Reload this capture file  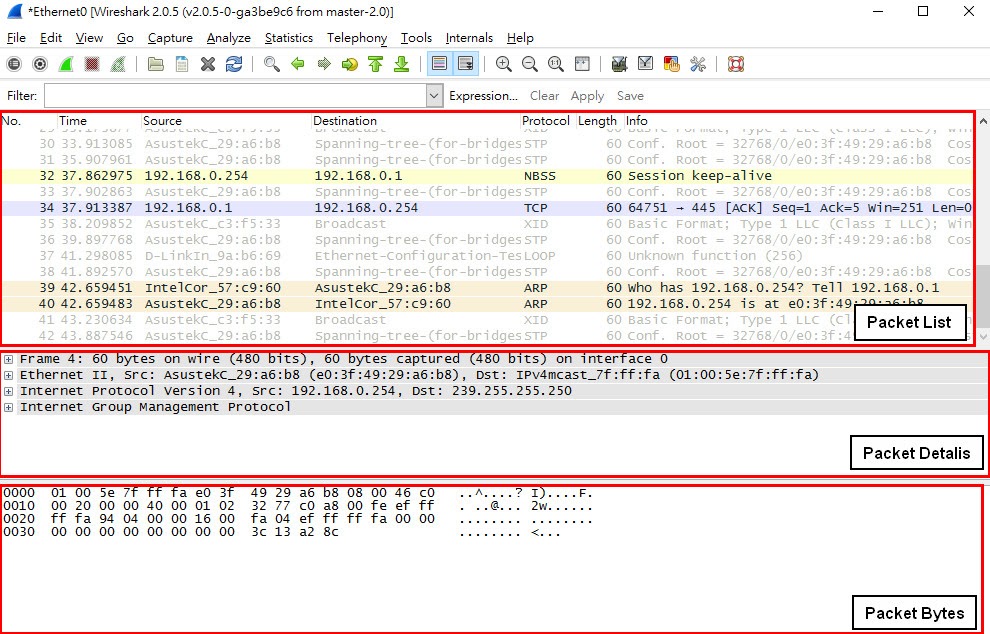(234, 64)
